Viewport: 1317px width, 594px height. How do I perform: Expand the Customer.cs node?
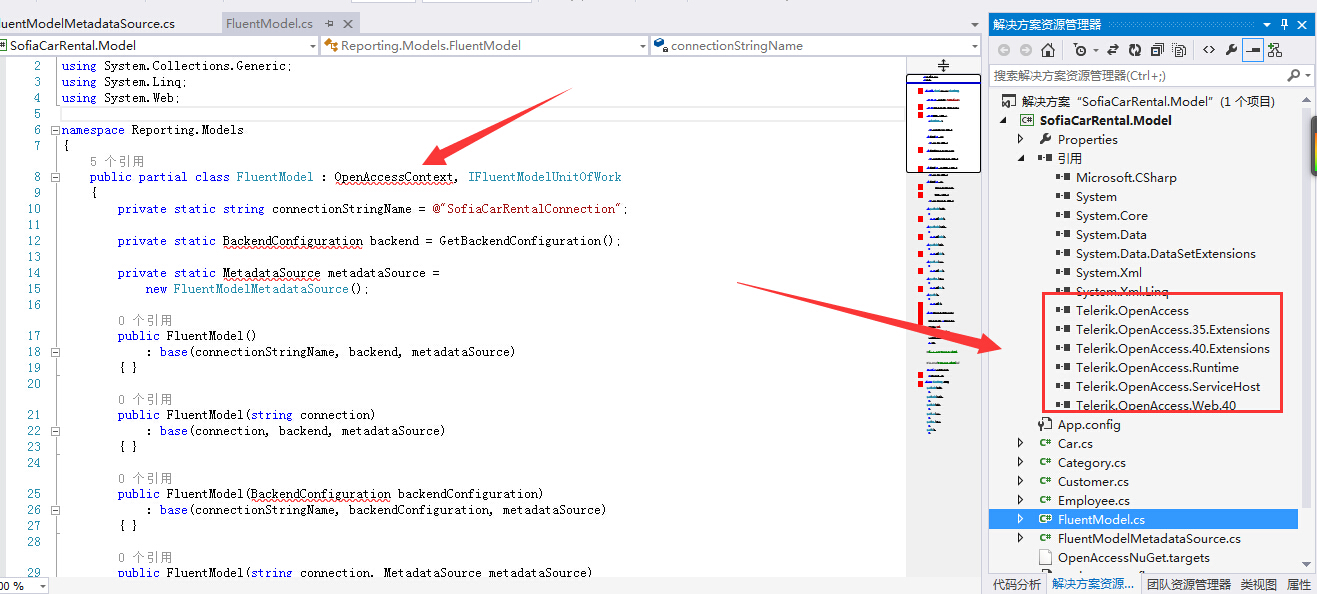point(1021,481)
